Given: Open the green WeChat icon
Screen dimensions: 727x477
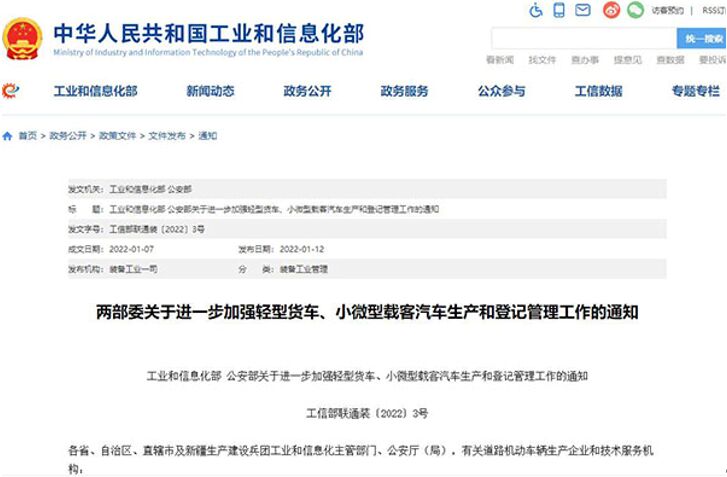Looking at the screenshot, I should click(x=636, y=10).
